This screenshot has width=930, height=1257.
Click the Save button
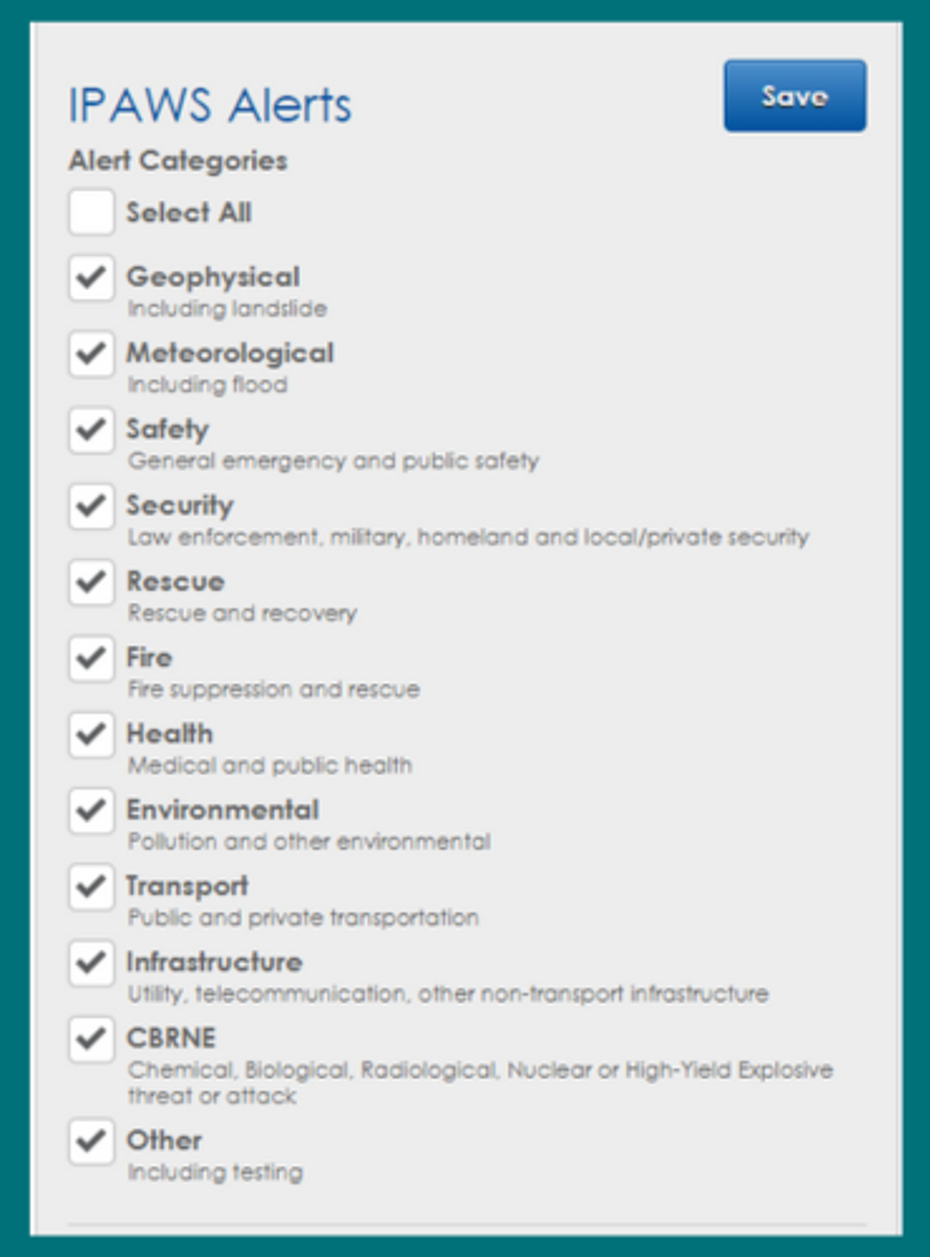795,96
